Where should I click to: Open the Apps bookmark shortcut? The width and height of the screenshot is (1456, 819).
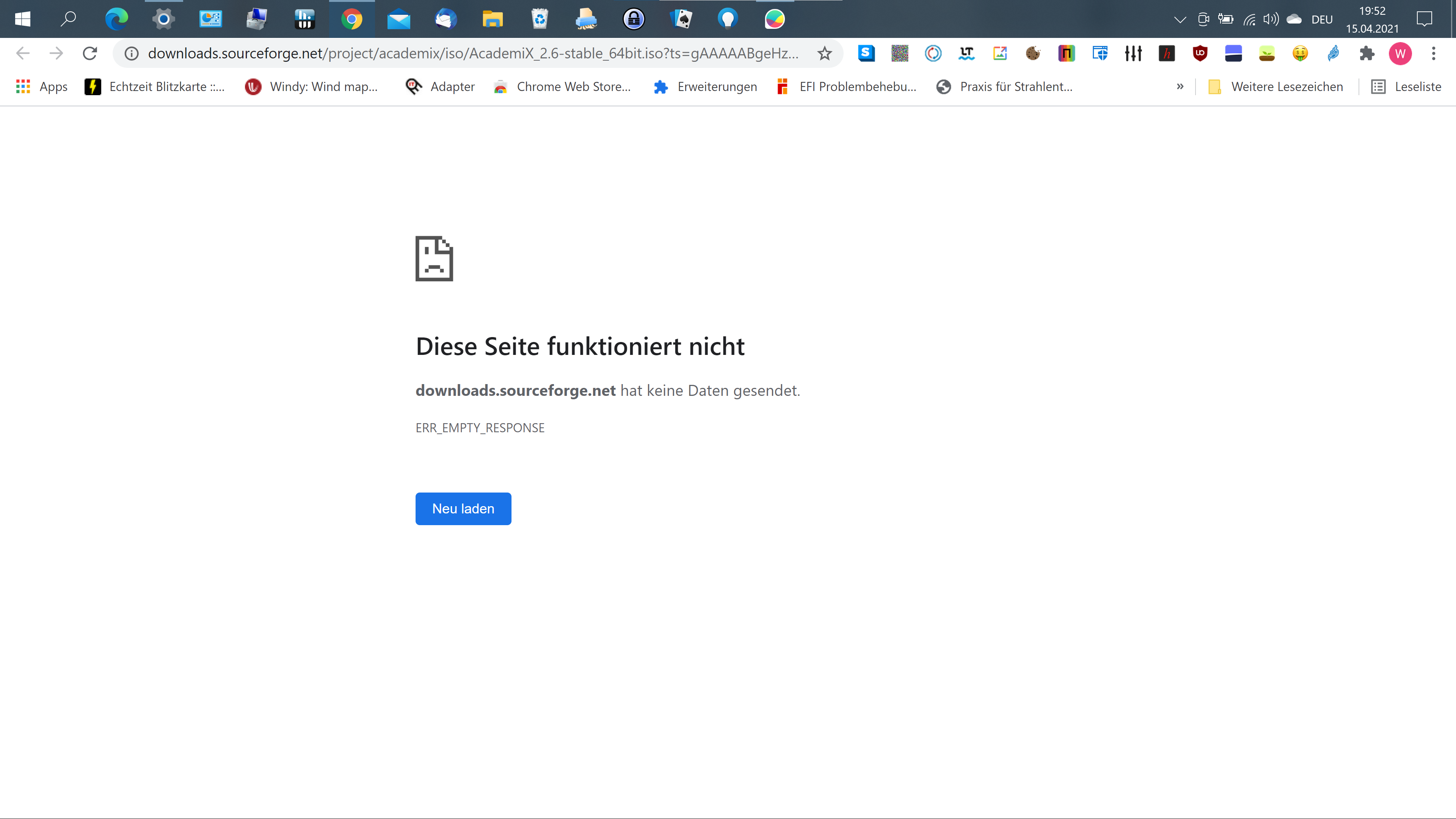[42, 86]
